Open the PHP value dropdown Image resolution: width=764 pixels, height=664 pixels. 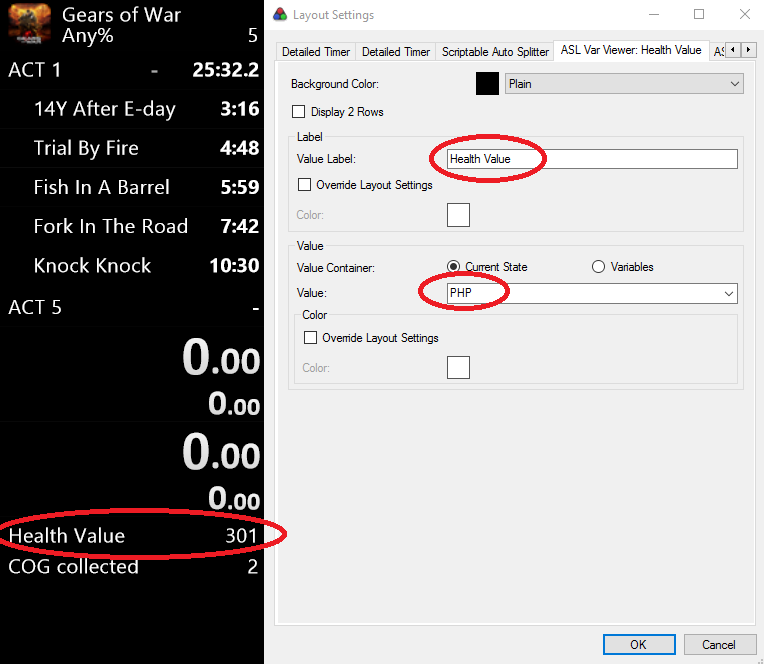[592, 293]
